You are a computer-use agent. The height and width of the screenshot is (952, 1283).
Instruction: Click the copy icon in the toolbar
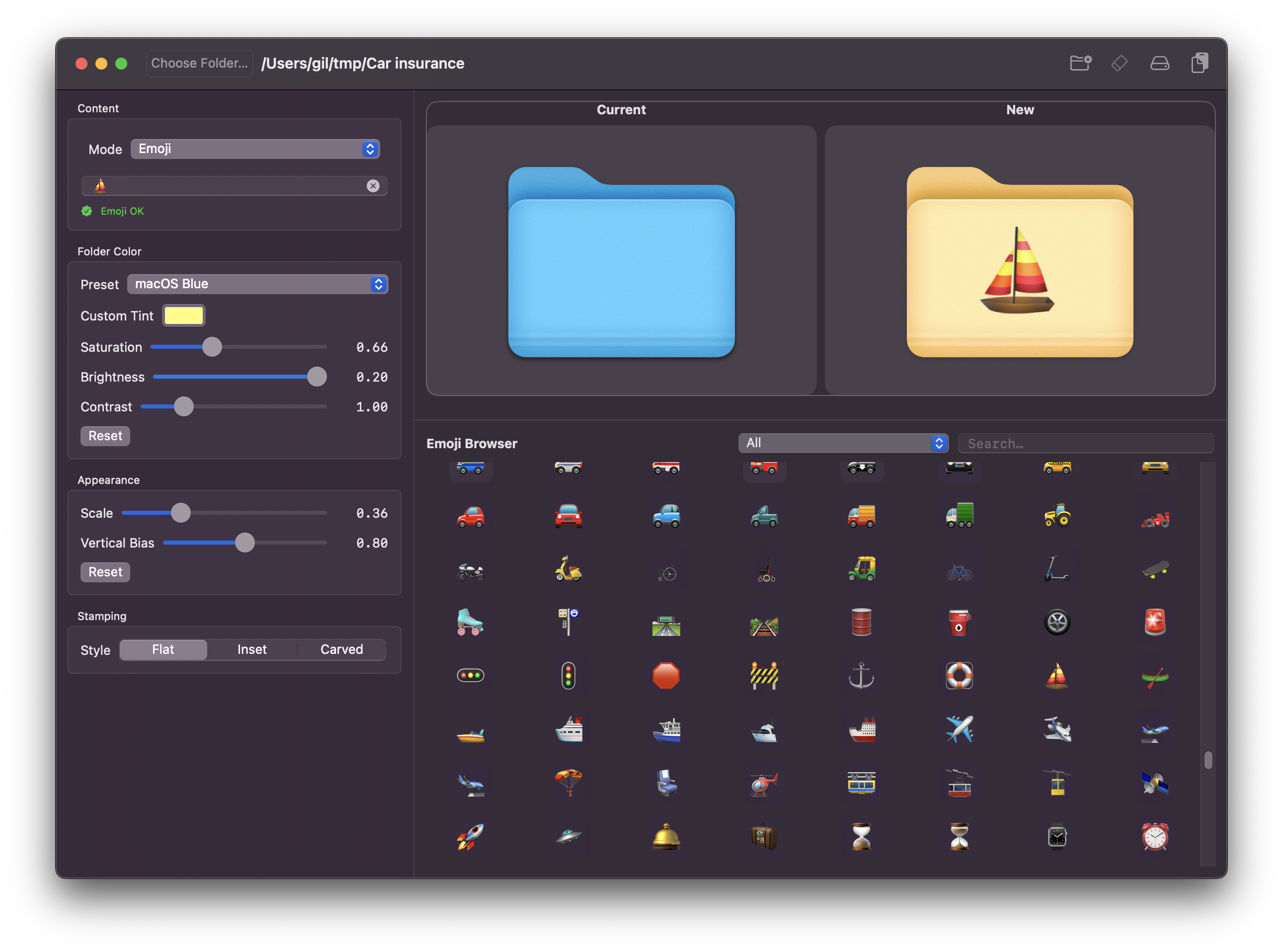[1200, 64]
